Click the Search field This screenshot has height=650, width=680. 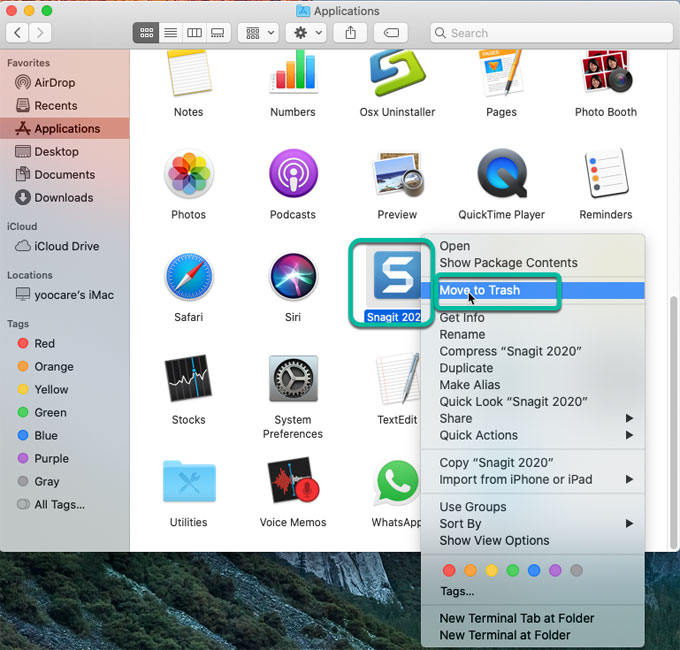[x=552, y=33]
